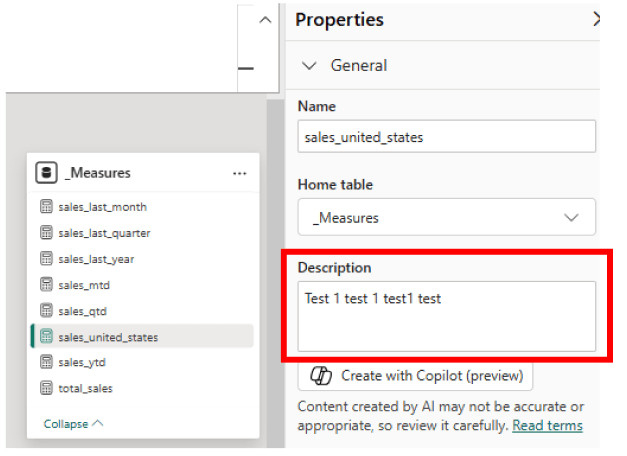The width and height of the screenshot is (627, 456).
Task: Click inside the Description text box
Action: coord(446,315)
